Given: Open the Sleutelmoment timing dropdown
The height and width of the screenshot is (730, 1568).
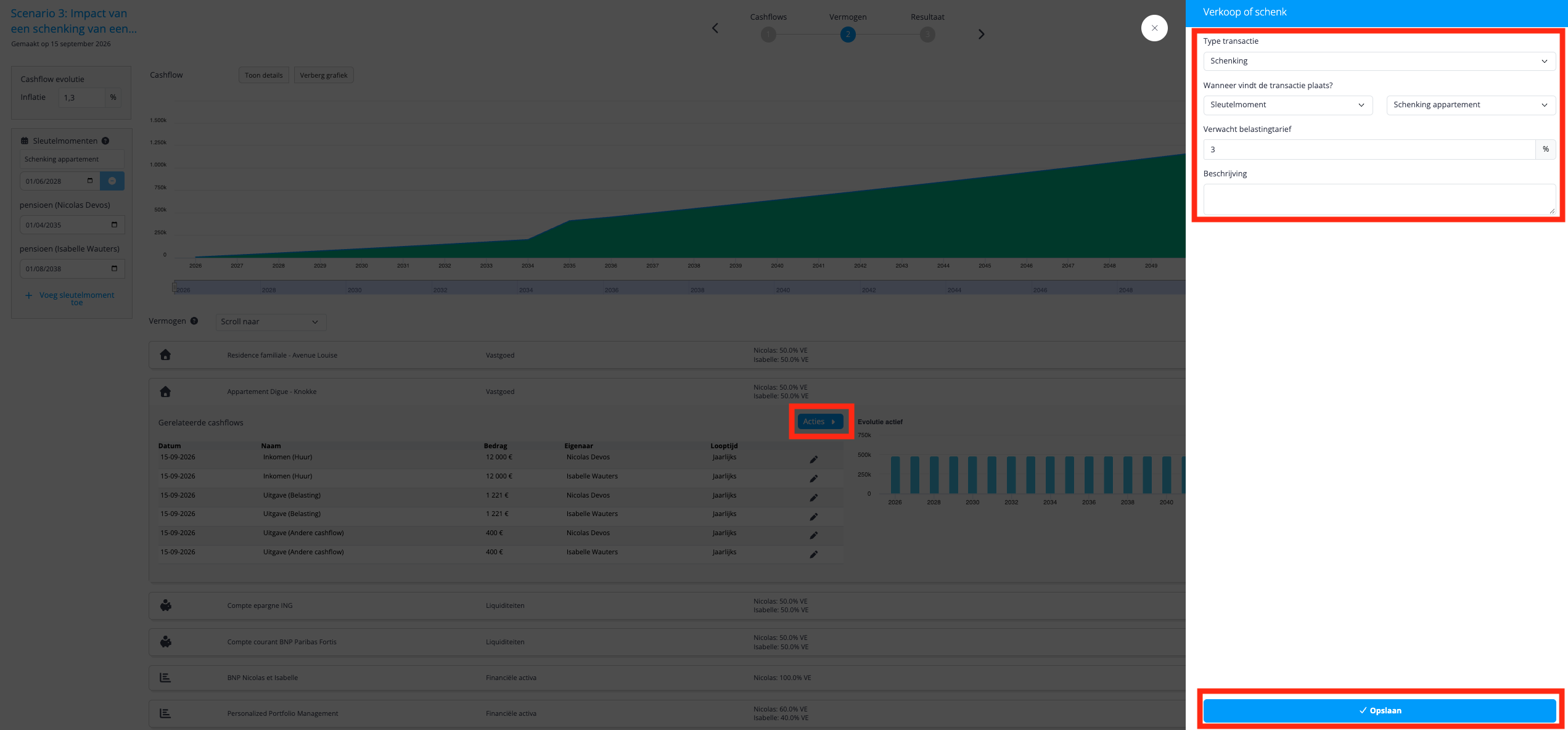Looking at the screenshot, I should click(1287, 105).
